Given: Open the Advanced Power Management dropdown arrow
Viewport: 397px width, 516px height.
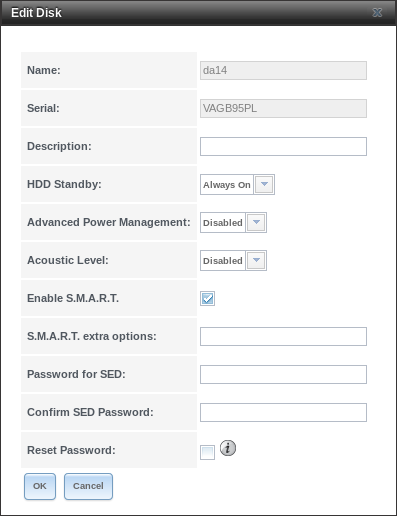Looking at the screenshot, I should click(256, 222).
